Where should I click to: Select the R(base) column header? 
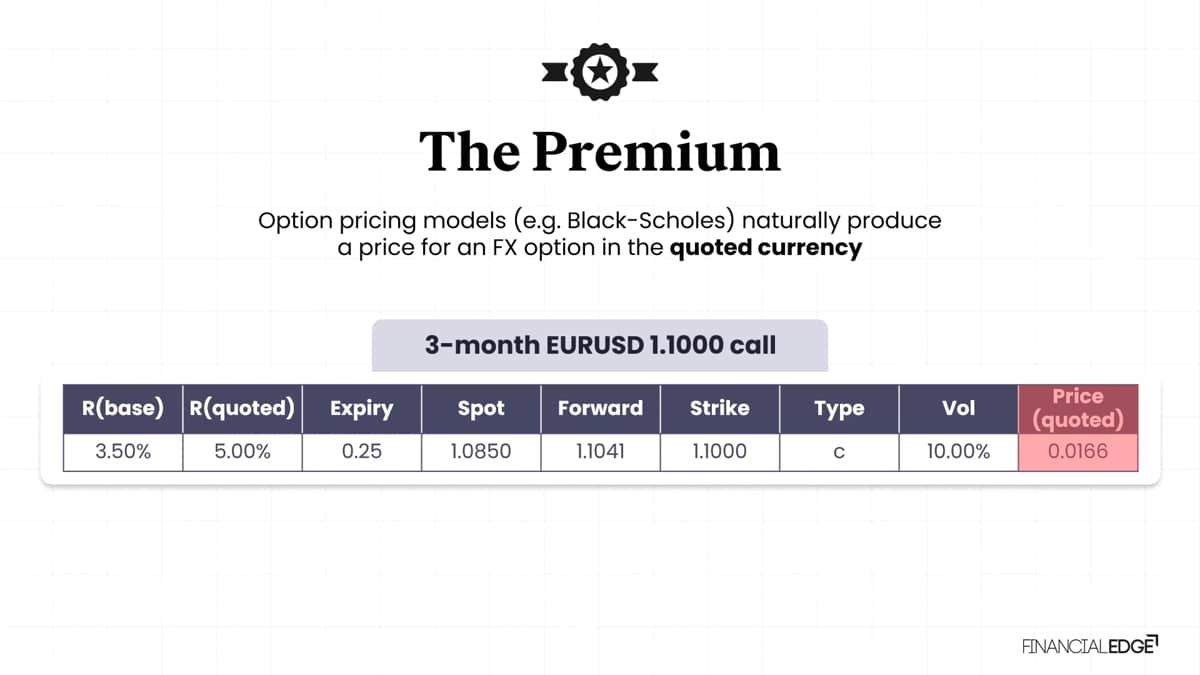pos(123,408)
